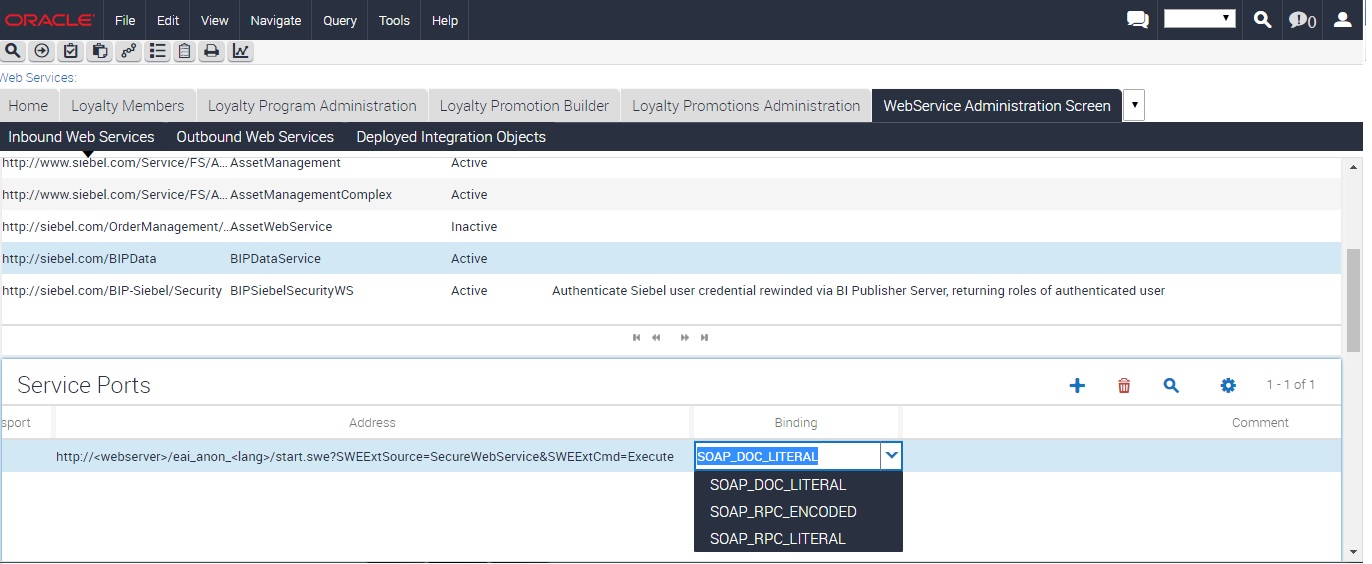Click the paste clipboard toolbar icon

coord(99,51)
